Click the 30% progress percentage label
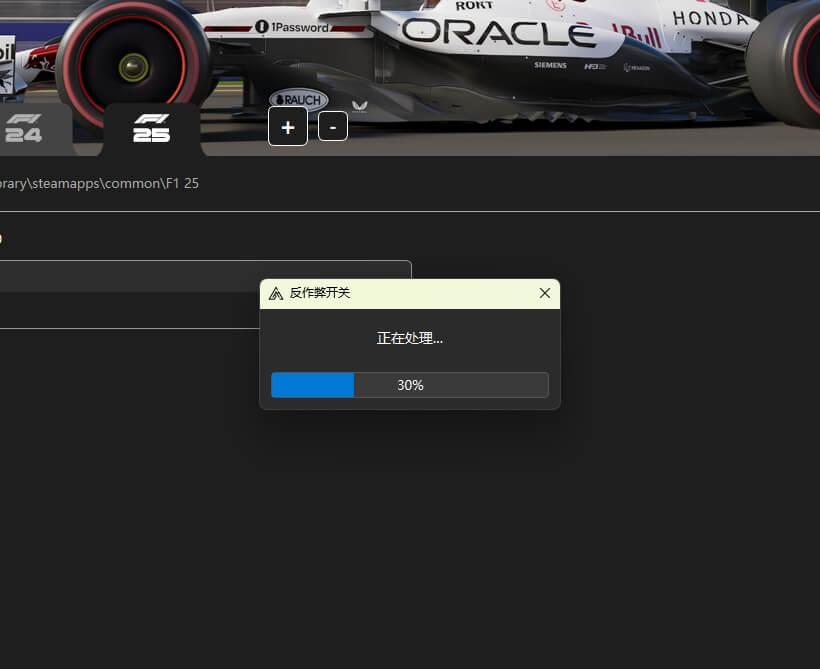 (410, 385)
